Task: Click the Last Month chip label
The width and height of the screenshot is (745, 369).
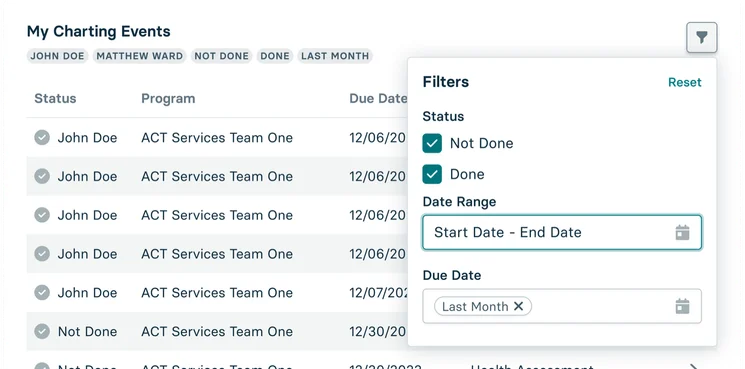Action: [475, 306]
